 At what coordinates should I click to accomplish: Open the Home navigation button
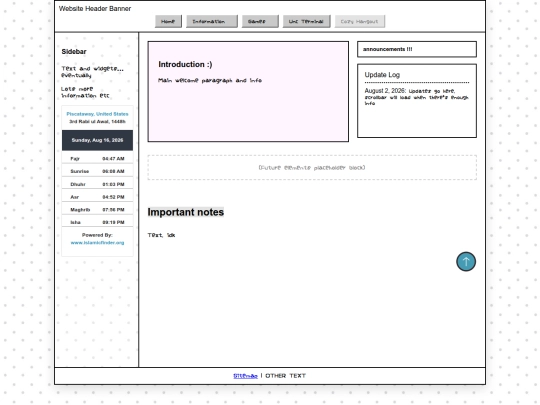(168, 21)
